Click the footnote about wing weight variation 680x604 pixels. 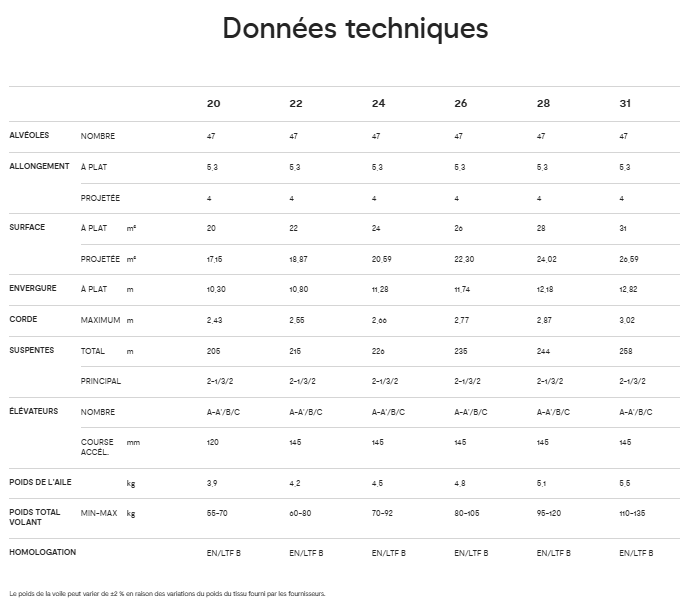[167, 593]
